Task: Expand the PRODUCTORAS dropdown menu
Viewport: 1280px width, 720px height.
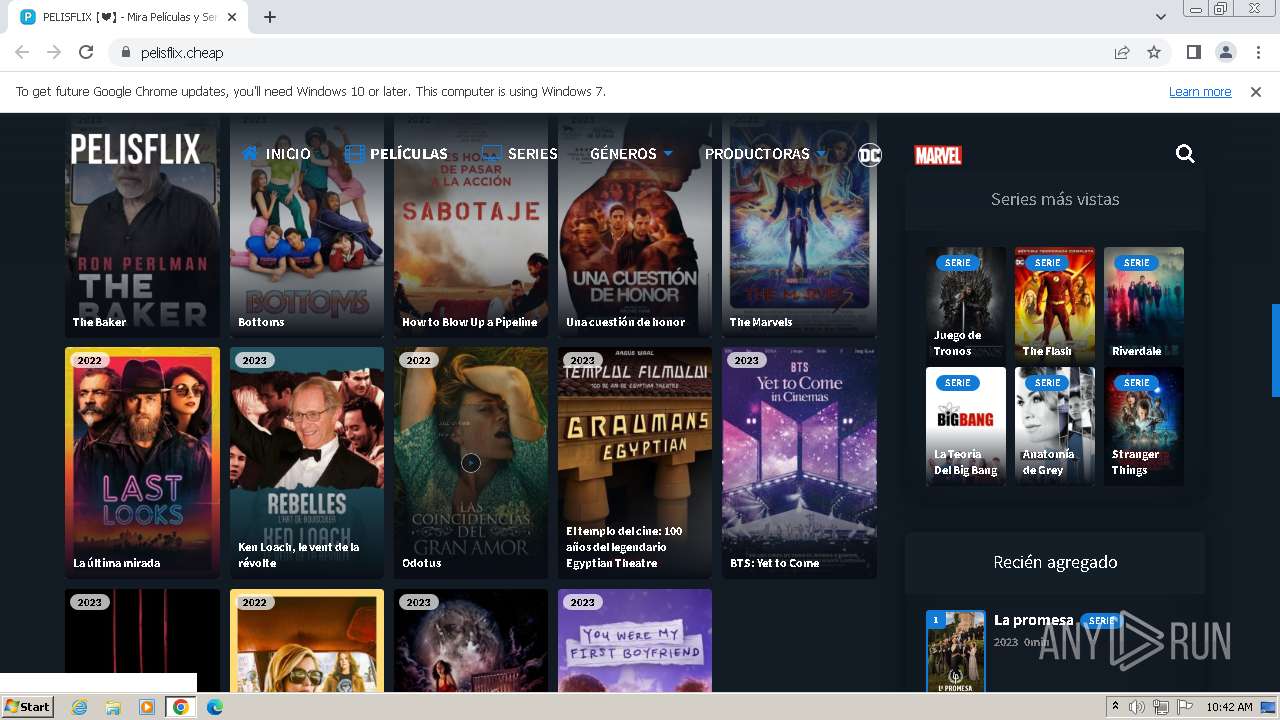Action: click(x=766, y=154)
